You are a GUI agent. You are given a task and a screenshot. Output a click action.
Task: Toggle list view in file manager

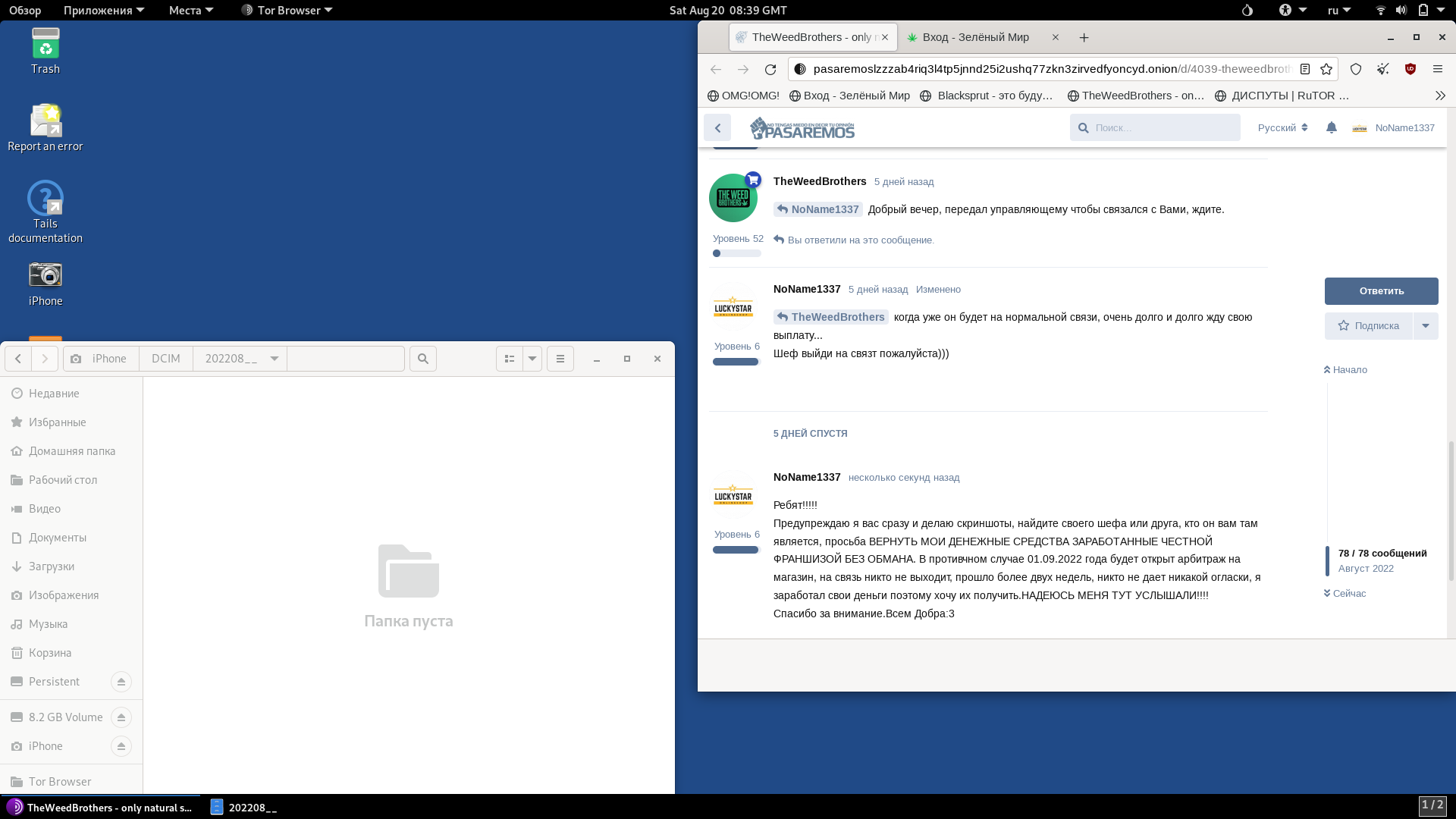[510, 359]
